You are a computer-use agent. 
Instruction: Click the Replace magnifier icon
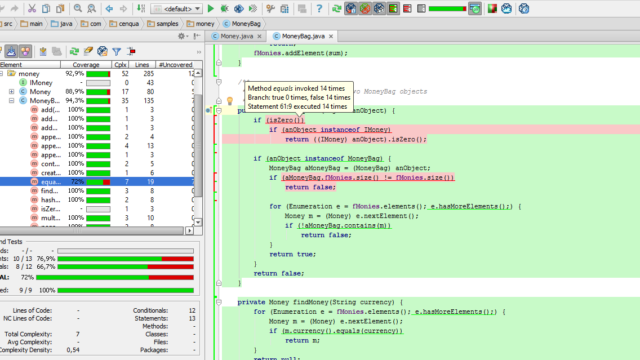92,9
